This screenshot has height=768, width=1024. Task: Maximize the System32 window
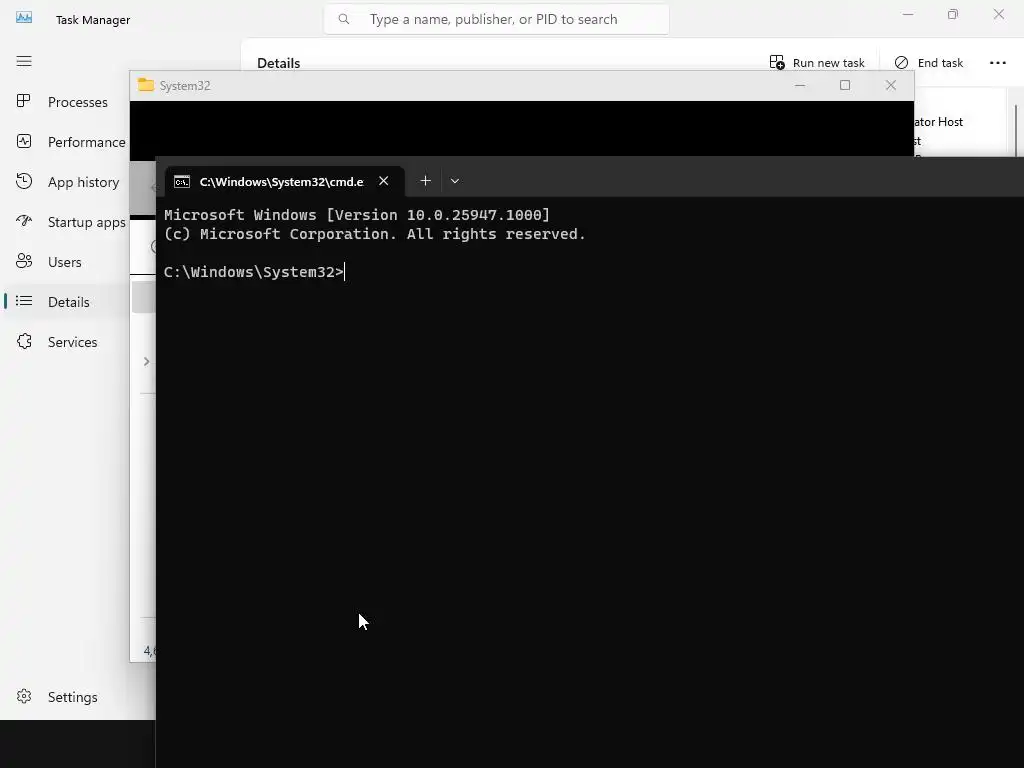pos(845,86)
